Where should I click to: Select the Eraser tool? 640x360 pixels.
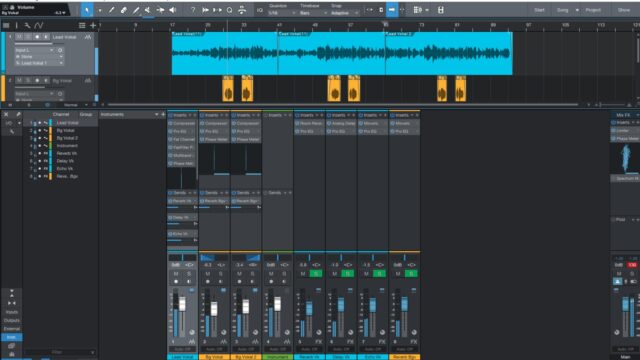coord(124,10)
